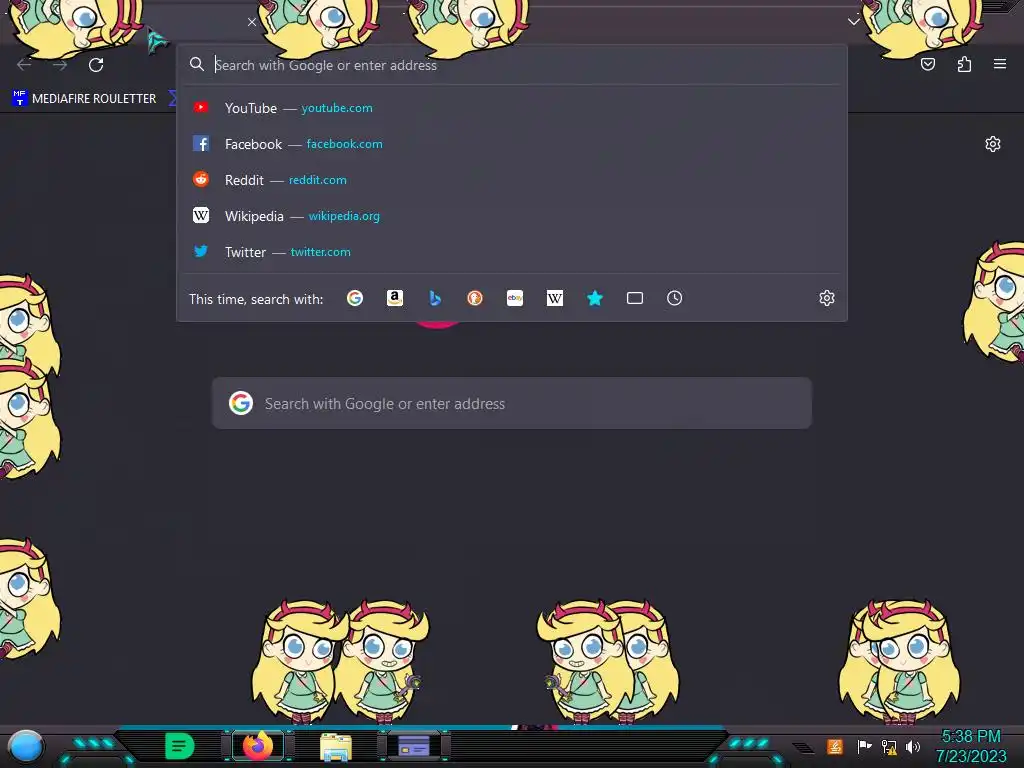Image resolution: width=1024 pixels, height=768 pixels.
Task: Open the purple window app in taskbar
Action: [x=413, y=746]
